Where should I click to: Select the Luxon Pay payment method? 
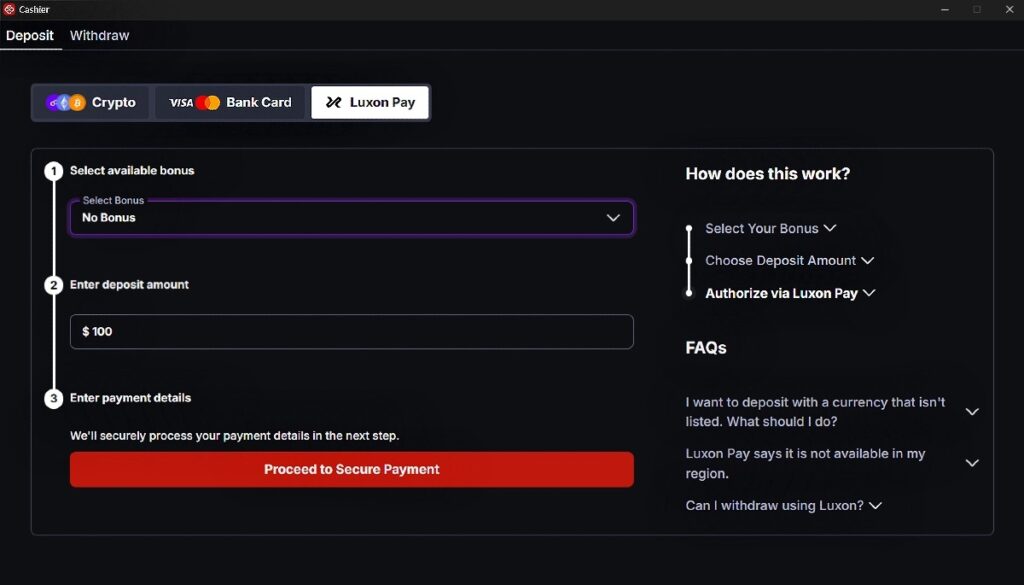370,101
